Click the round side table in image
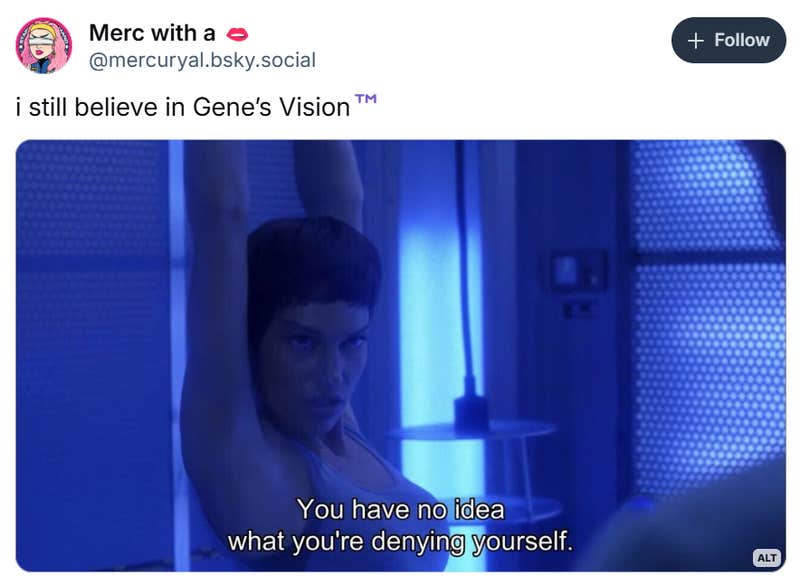 (x=472, y=433)
